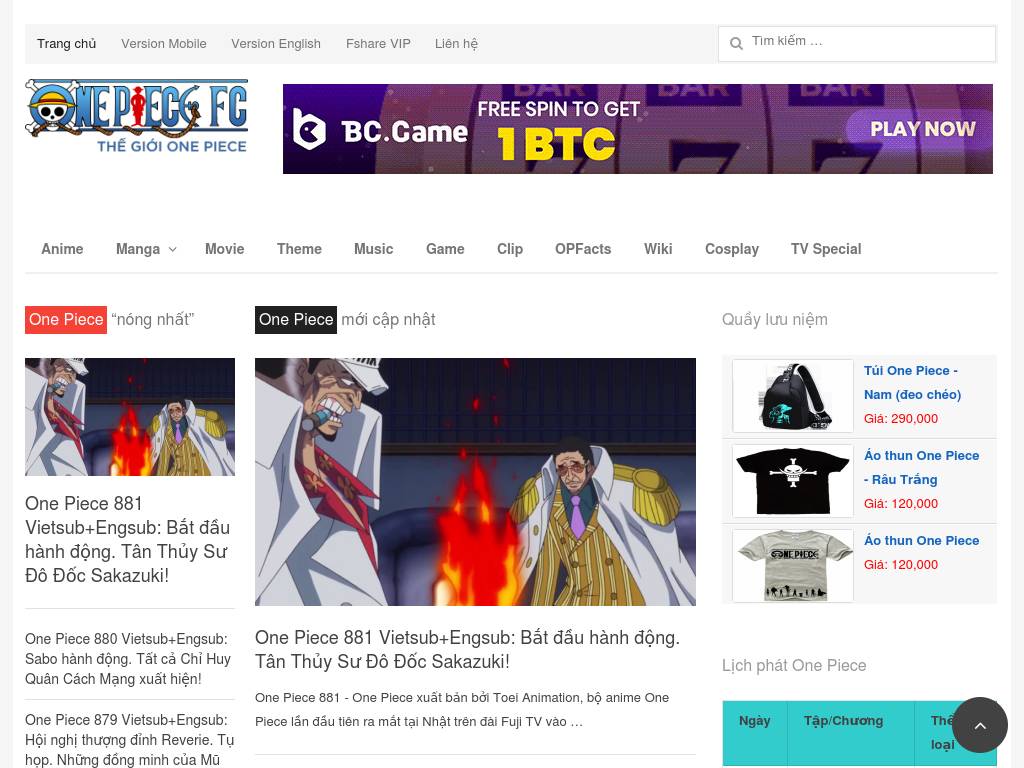The height and width of the screenshot is (768, 1024).
Task: Open the Clip category
Action: click(510, 249)
